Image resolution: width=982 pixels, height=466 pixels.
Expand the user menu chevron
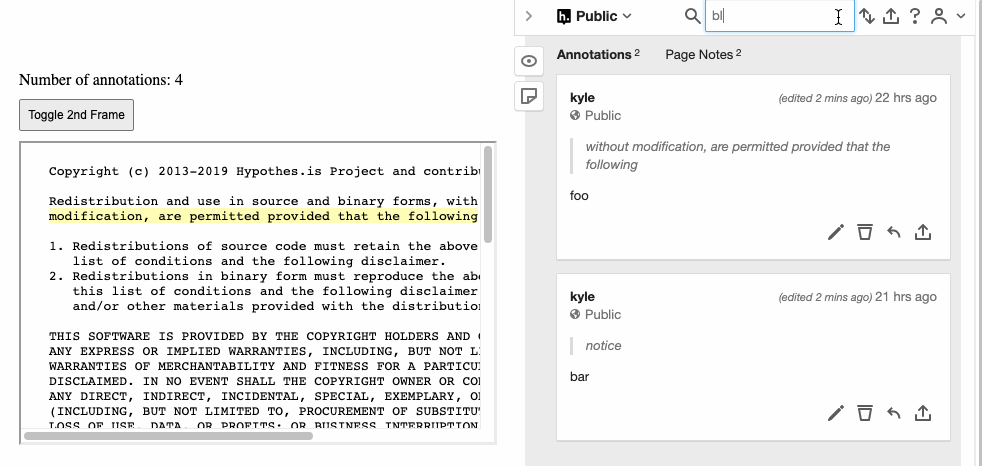click(x=961, y=16)
